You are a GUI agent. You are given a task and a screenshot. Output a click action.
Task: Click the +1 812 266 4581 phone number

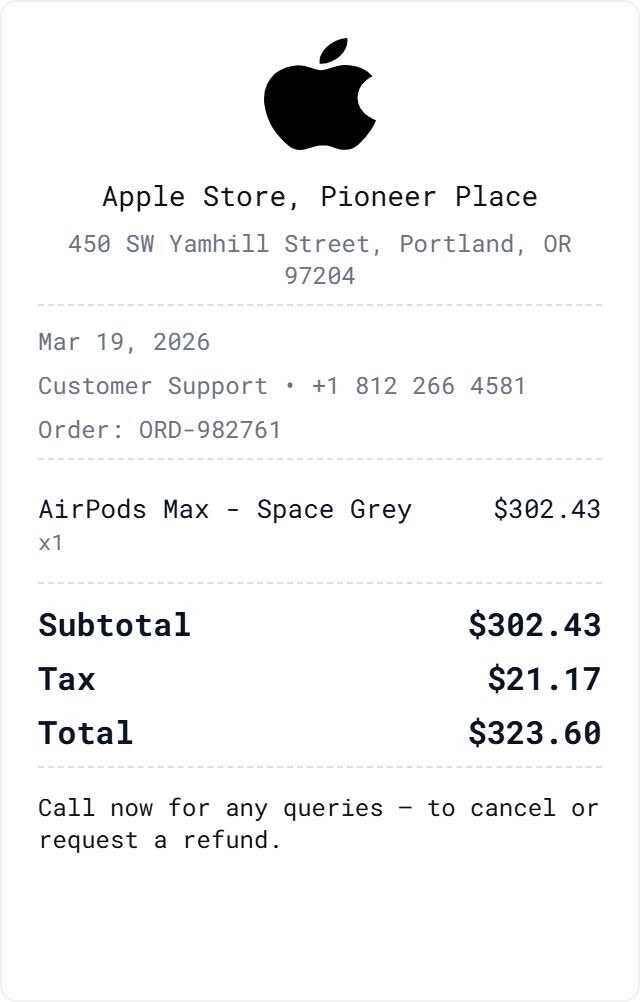pyautogui.click(x=418, y=386)
